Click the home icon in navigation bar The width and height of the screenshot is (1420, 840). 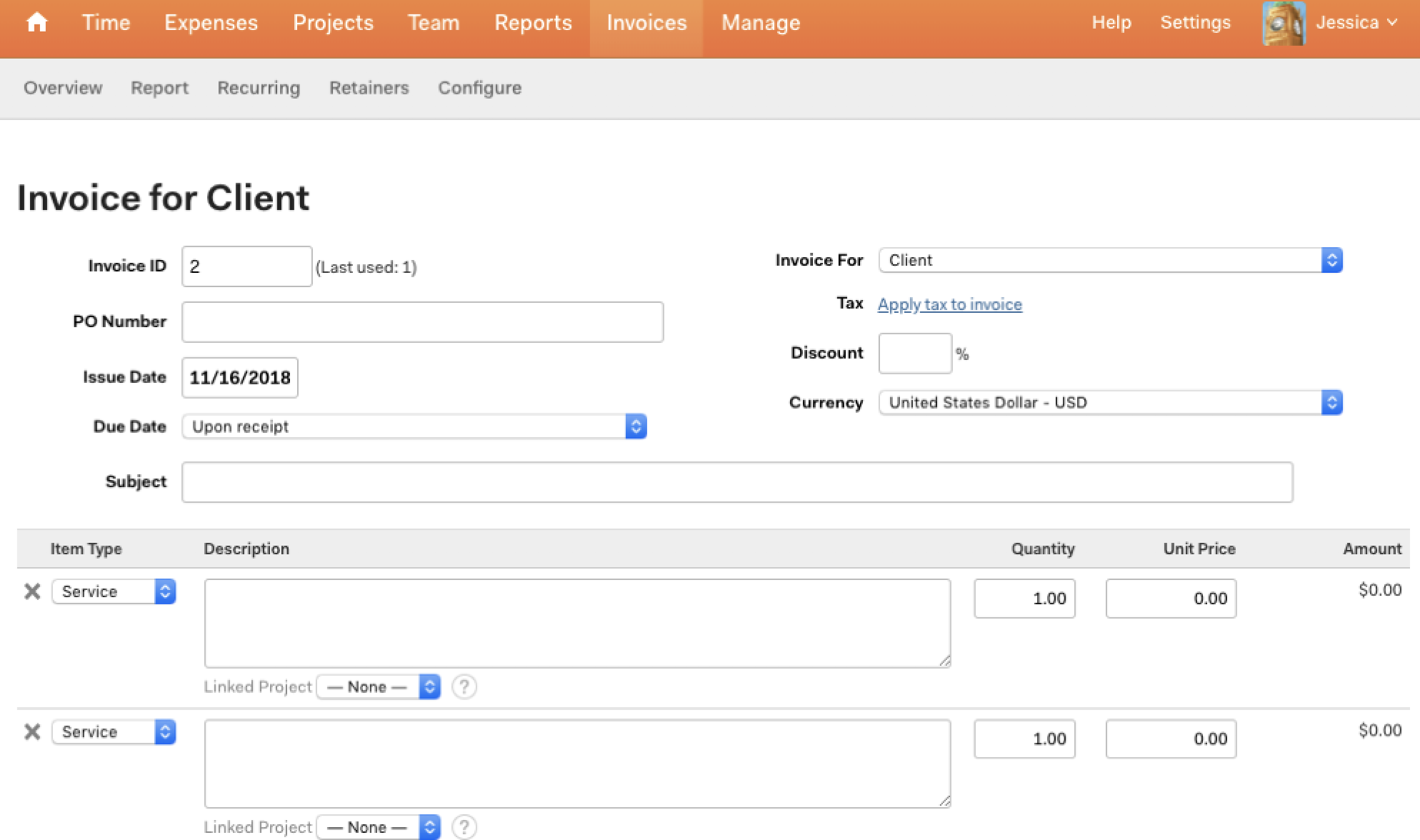coord(36,23)
